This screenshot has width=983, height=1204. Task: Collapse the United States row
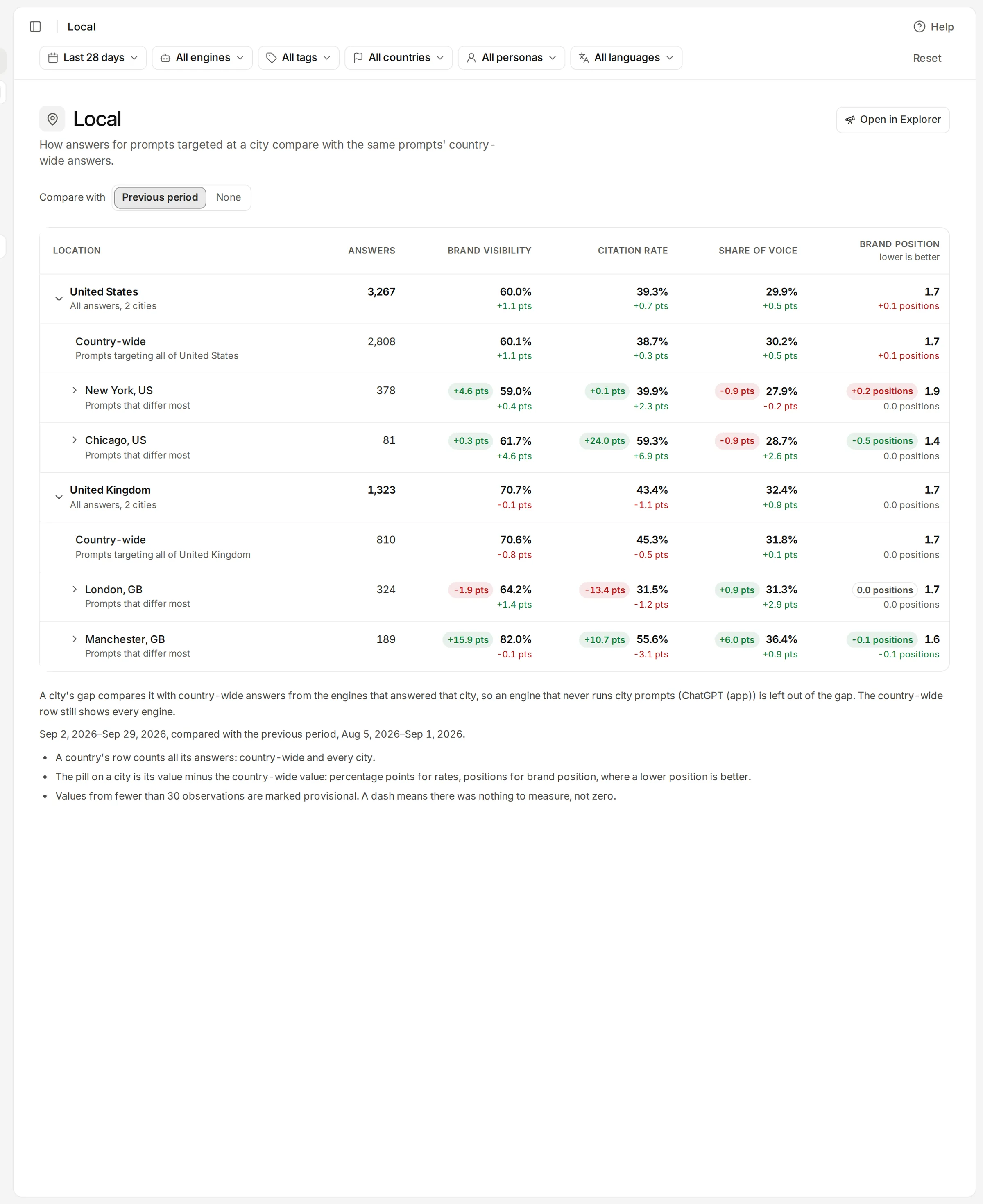click(59, 299)
